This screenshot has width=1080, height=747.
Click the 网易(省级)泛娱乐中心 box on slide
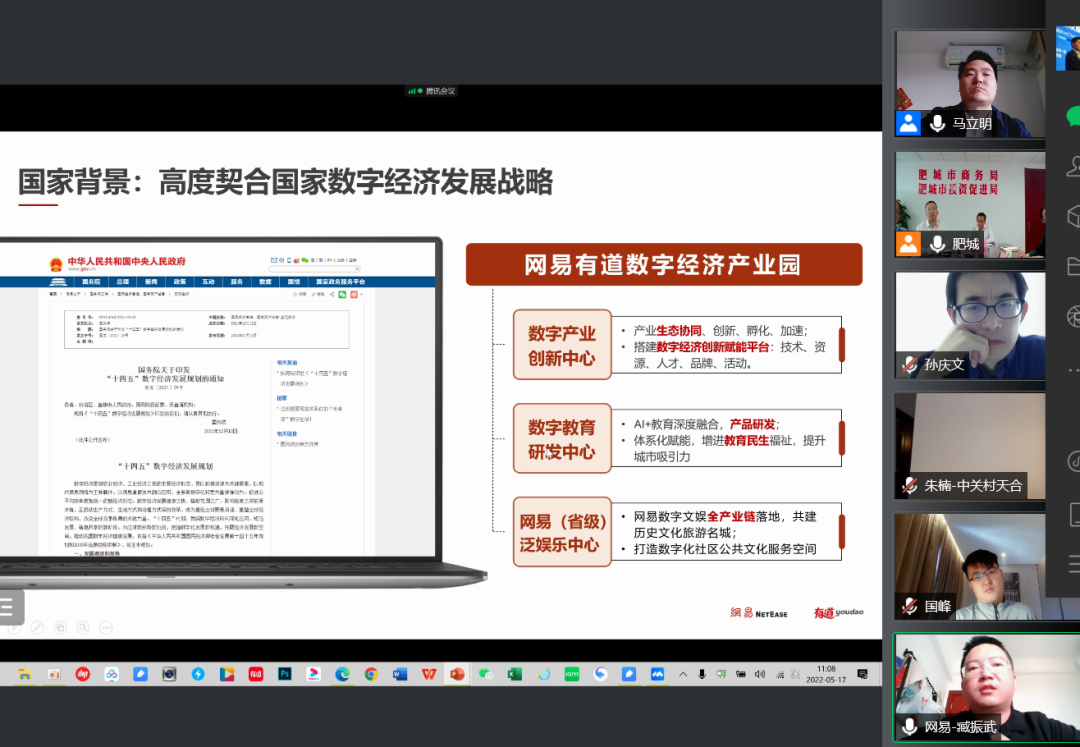tap(562, 532)
